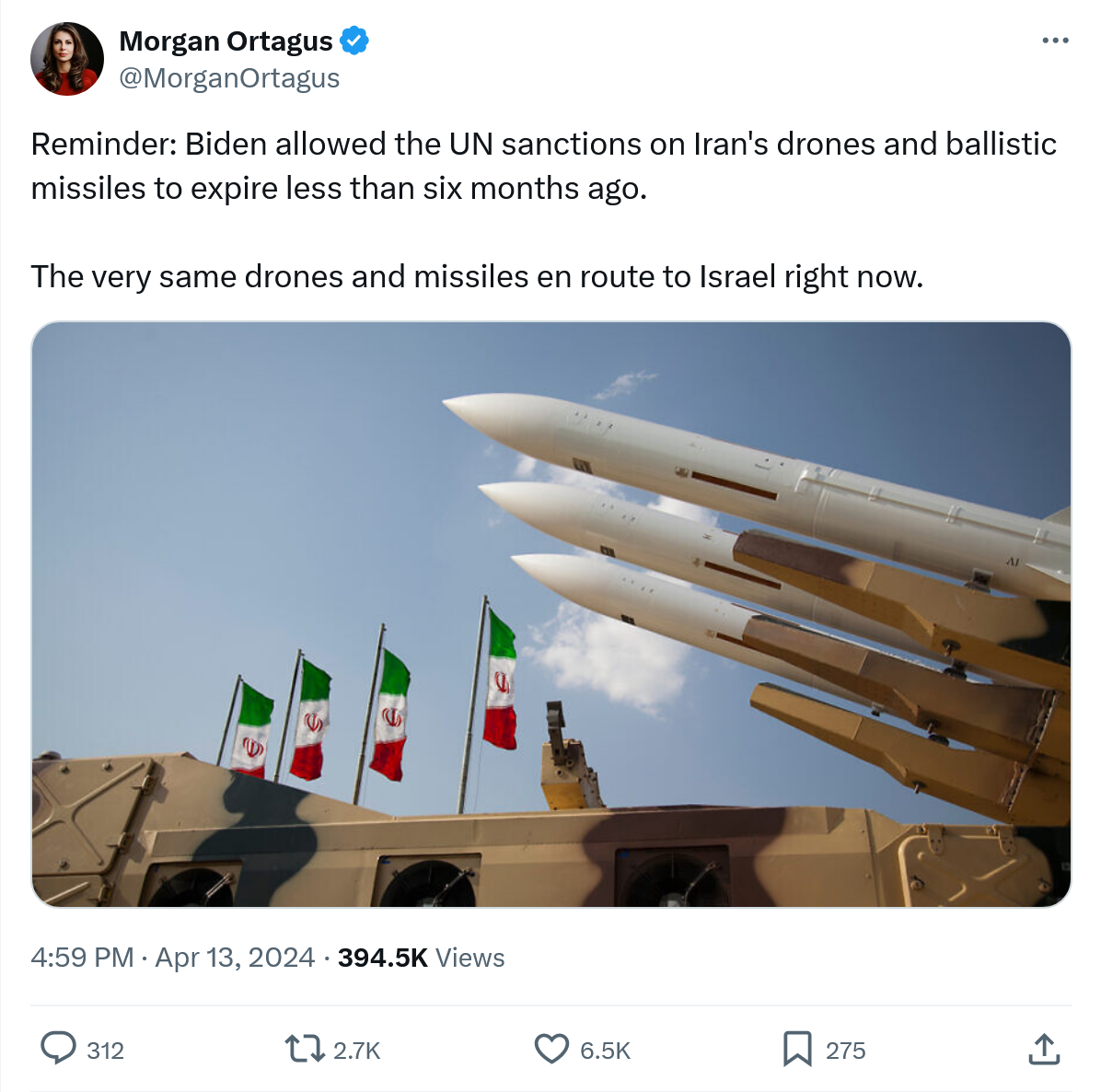Open the share upload arrow icon
This screenshot has width=1101, height=1092.
point(1043,1049)
